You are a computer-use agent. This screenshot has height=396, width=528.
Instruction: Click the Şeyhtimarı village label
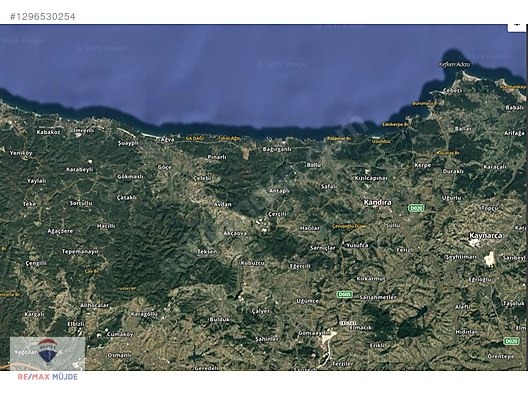pyautogui.click(x=461, y=257)
